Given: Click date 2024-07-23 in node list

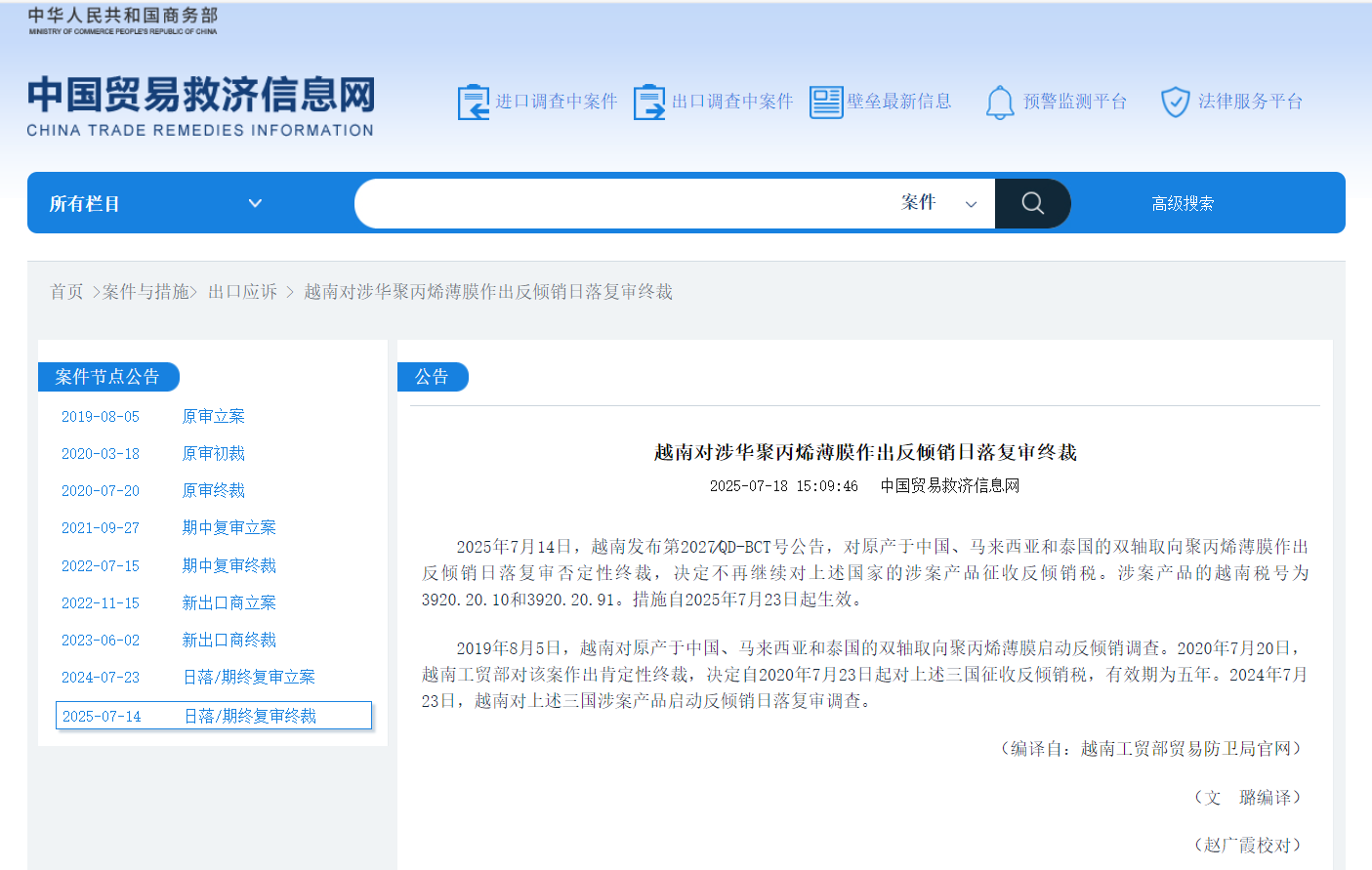Looking at the screenshot, I should tap(101, 678).
